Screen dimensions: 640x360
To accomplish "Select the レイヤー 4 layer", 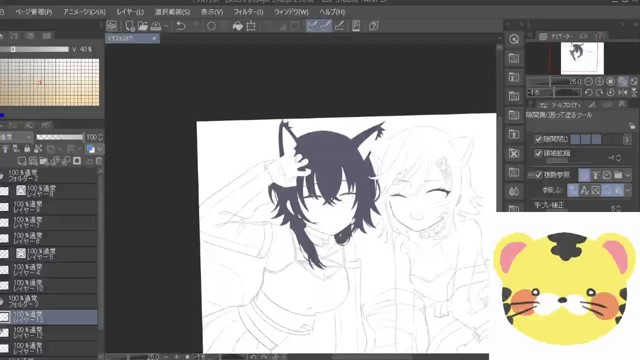I will [49, 270].
